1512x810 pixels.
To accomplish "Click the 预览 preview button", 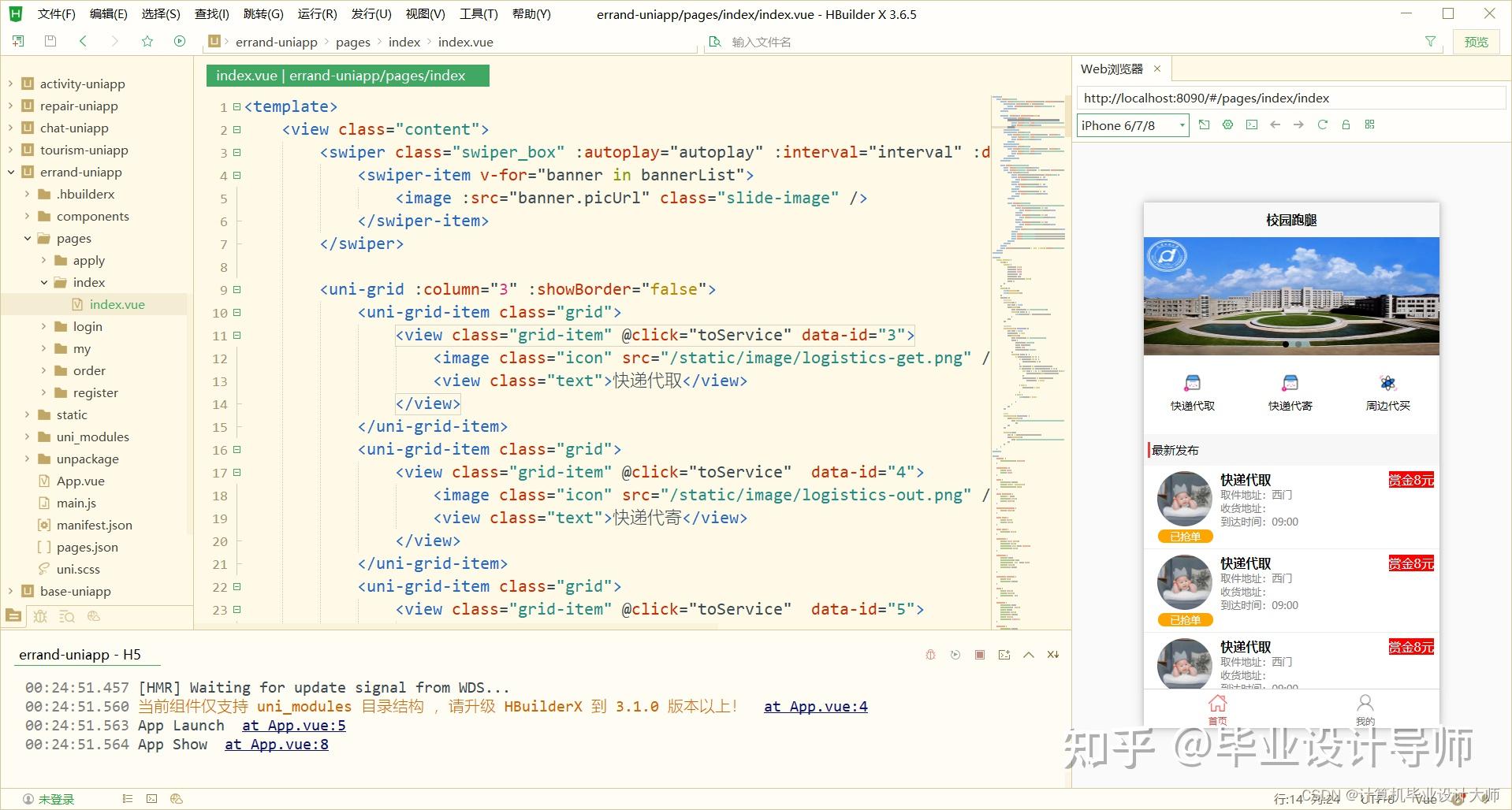I will (x=1477, y=42).
